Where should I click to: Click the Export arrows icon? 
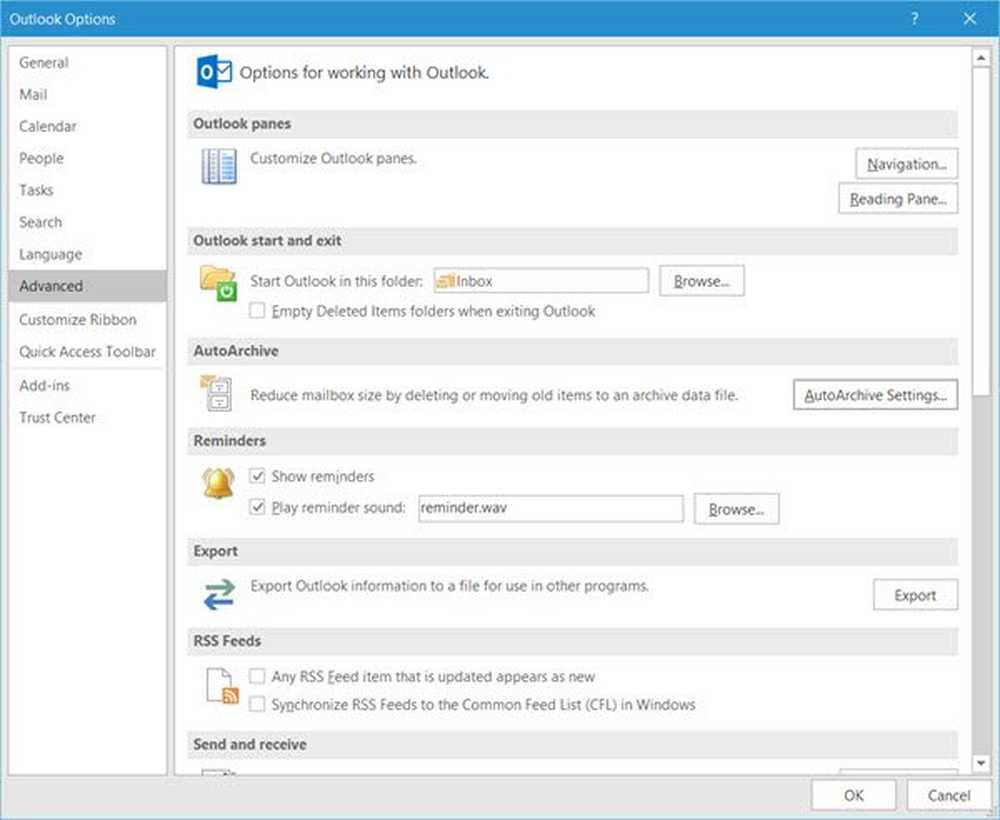coord(219,595)
